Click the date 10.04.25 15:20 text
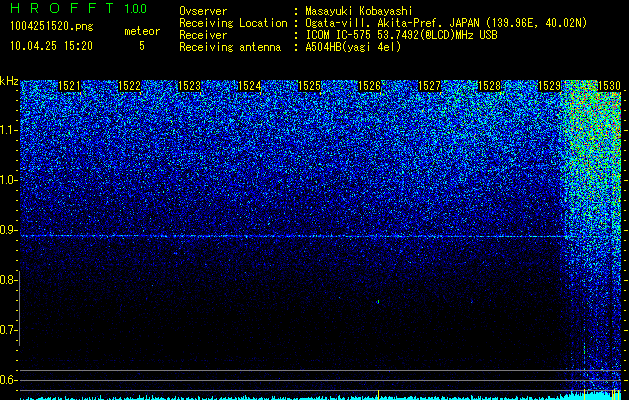 (51, 46)
